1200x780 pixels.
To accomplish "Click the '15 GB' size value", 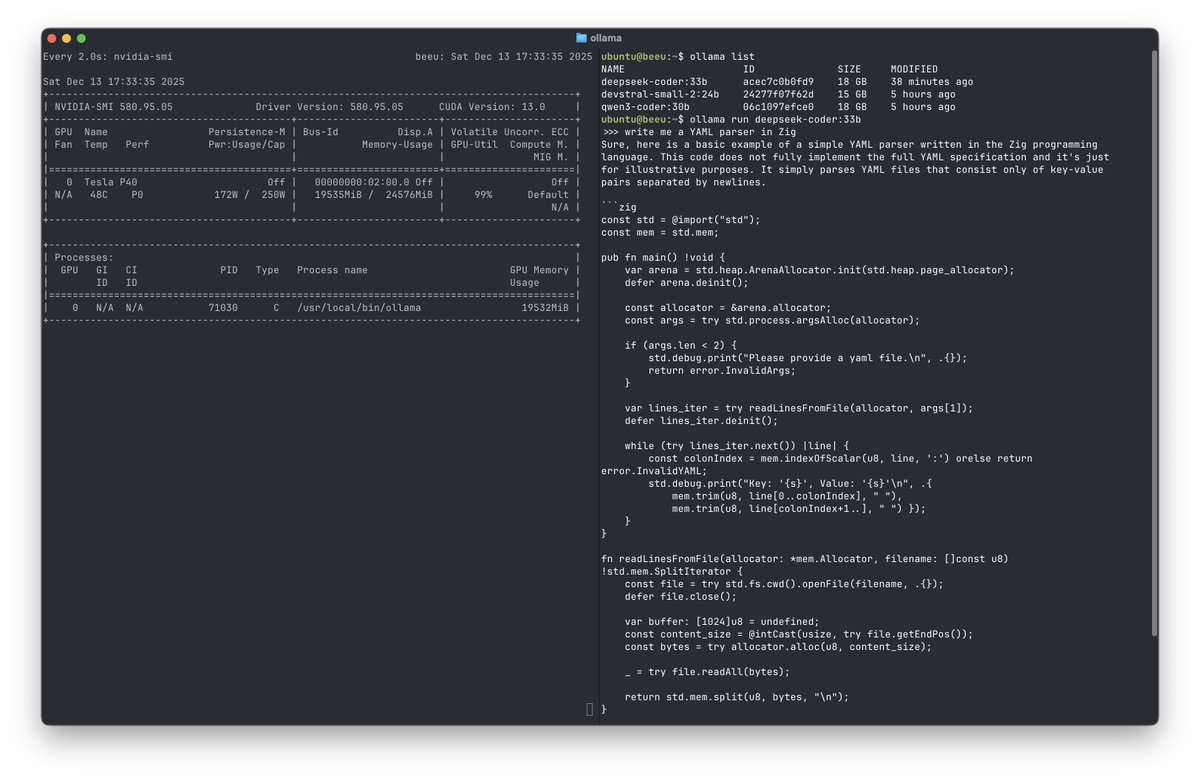I will pyautogui.click(x=852, y=95).
